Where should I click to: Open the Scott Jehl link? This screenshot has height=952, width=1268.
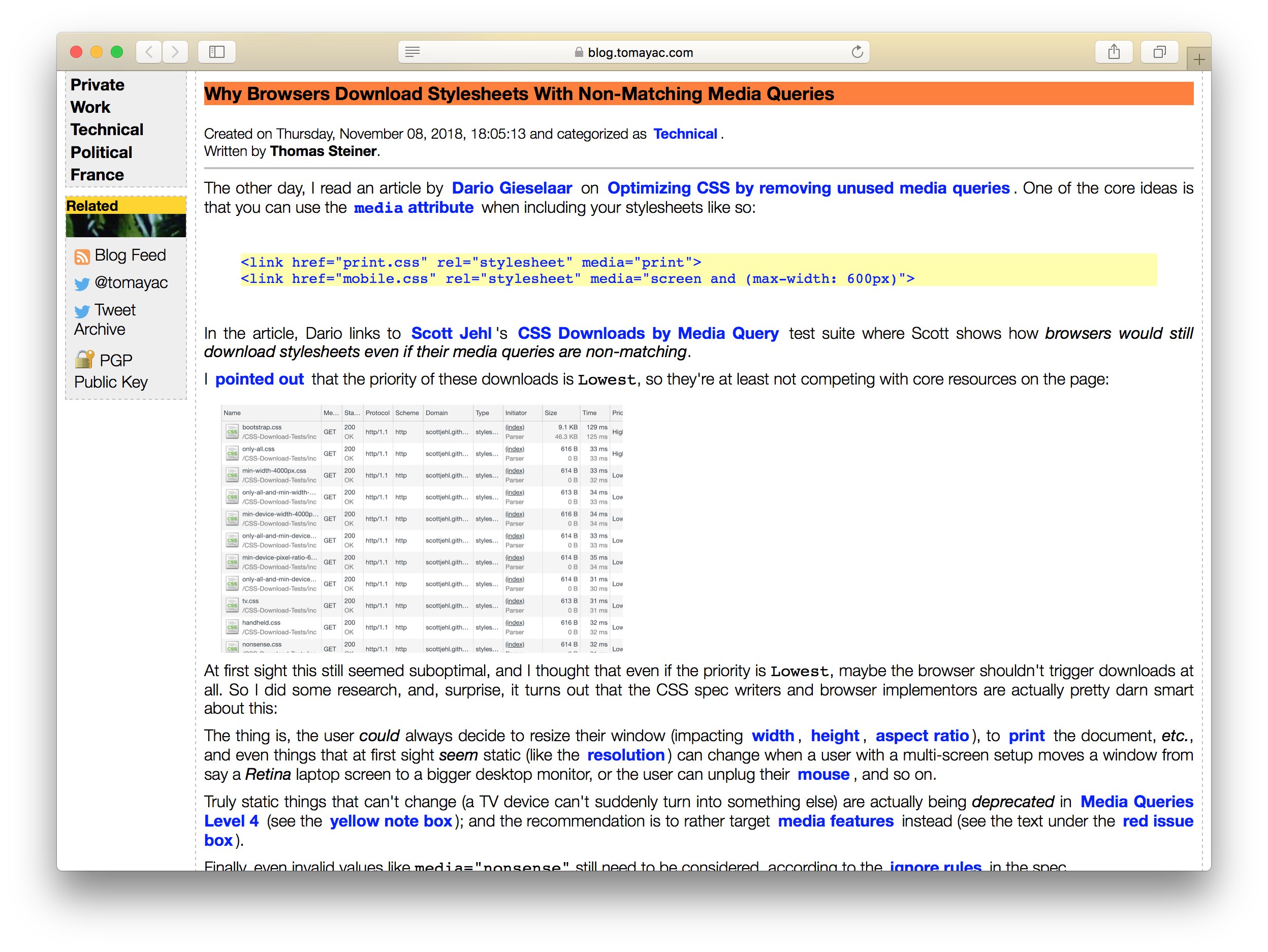[451, 334]
